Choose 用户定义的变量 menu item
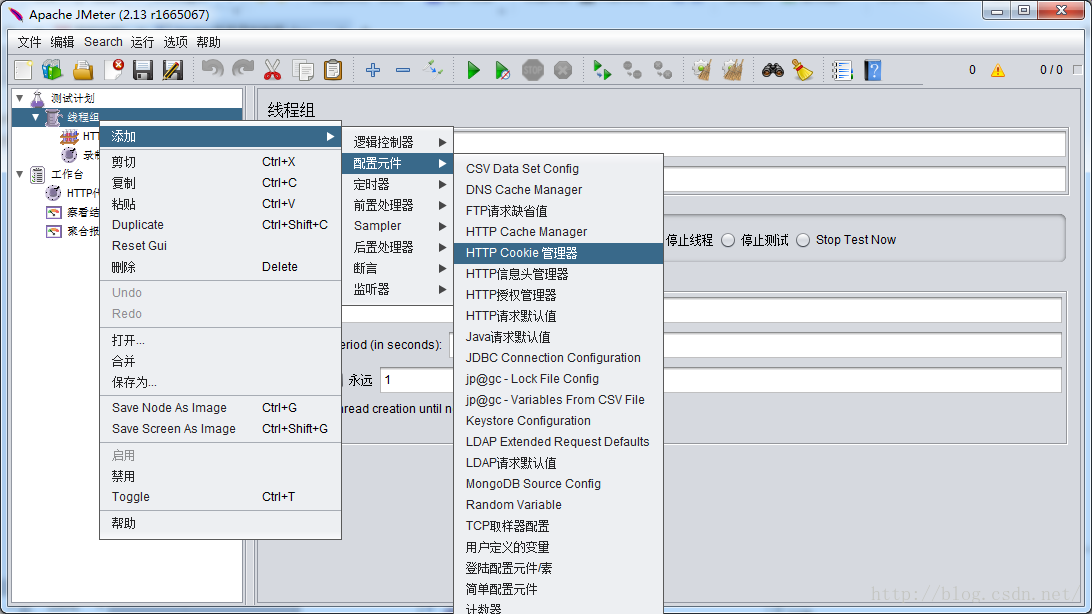This screenshot has width=1092, height=614. coord(559,547)
